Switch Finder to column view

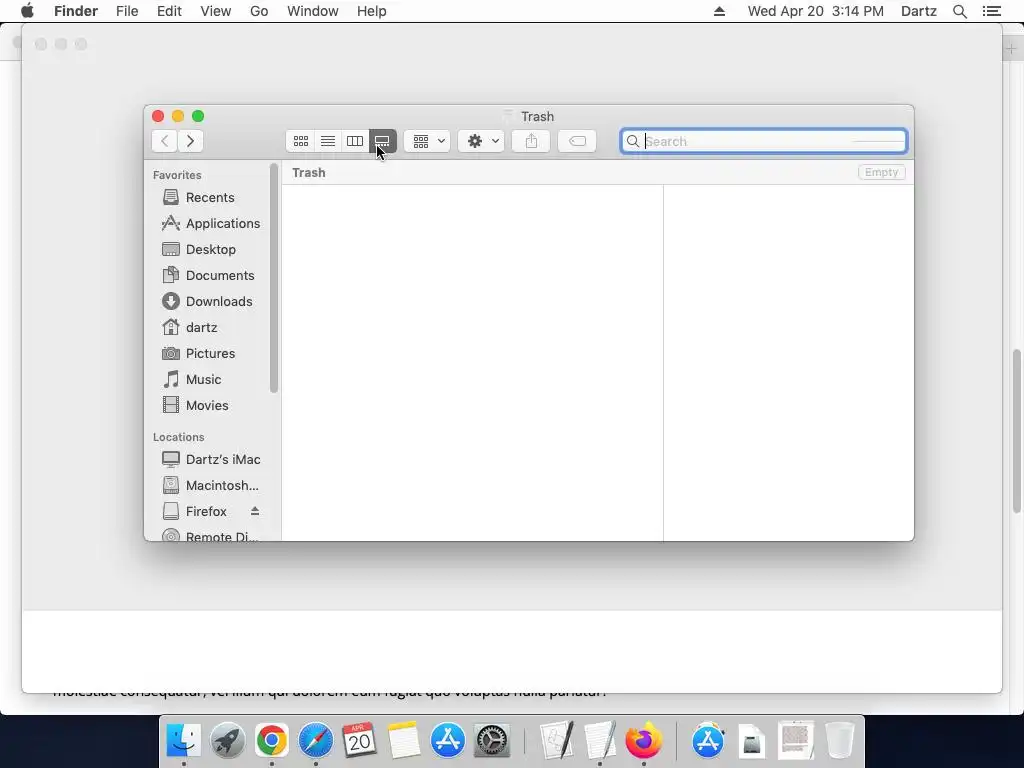coord(355,141)
